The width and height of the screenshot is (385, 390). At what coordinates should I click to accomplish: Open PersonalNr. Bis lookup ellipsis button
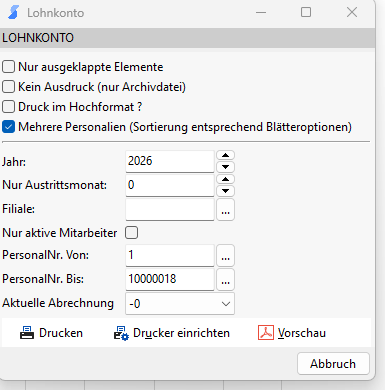click(226, 279)
